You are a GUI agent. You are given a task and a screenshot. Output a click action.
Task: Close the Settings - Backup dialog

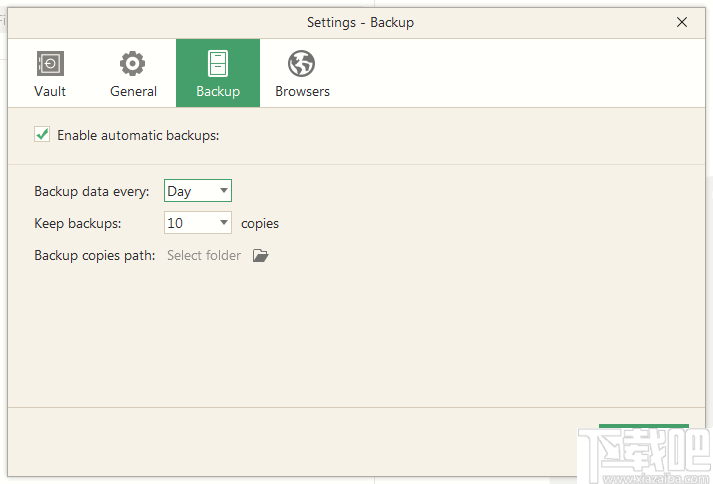coord(682,22)
